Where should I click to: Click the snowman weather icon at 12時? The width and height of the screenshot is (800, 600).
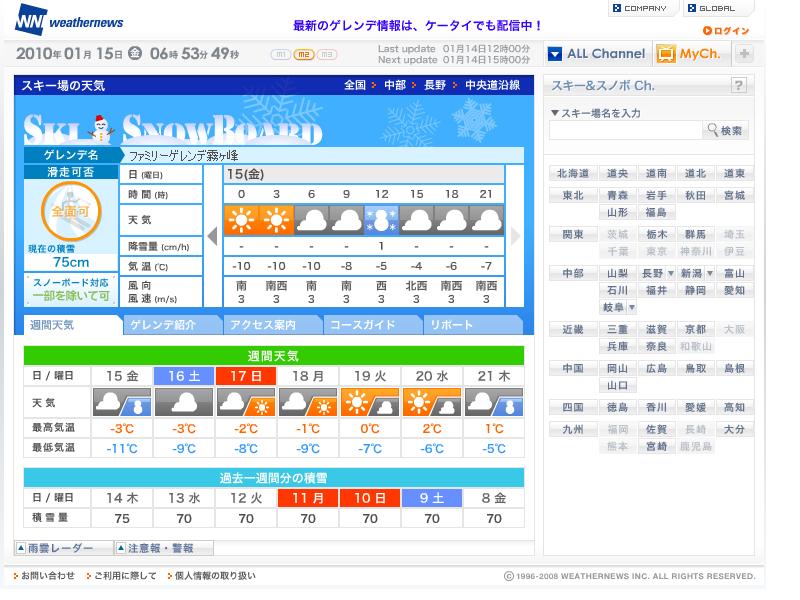click(x=381, y=220)
